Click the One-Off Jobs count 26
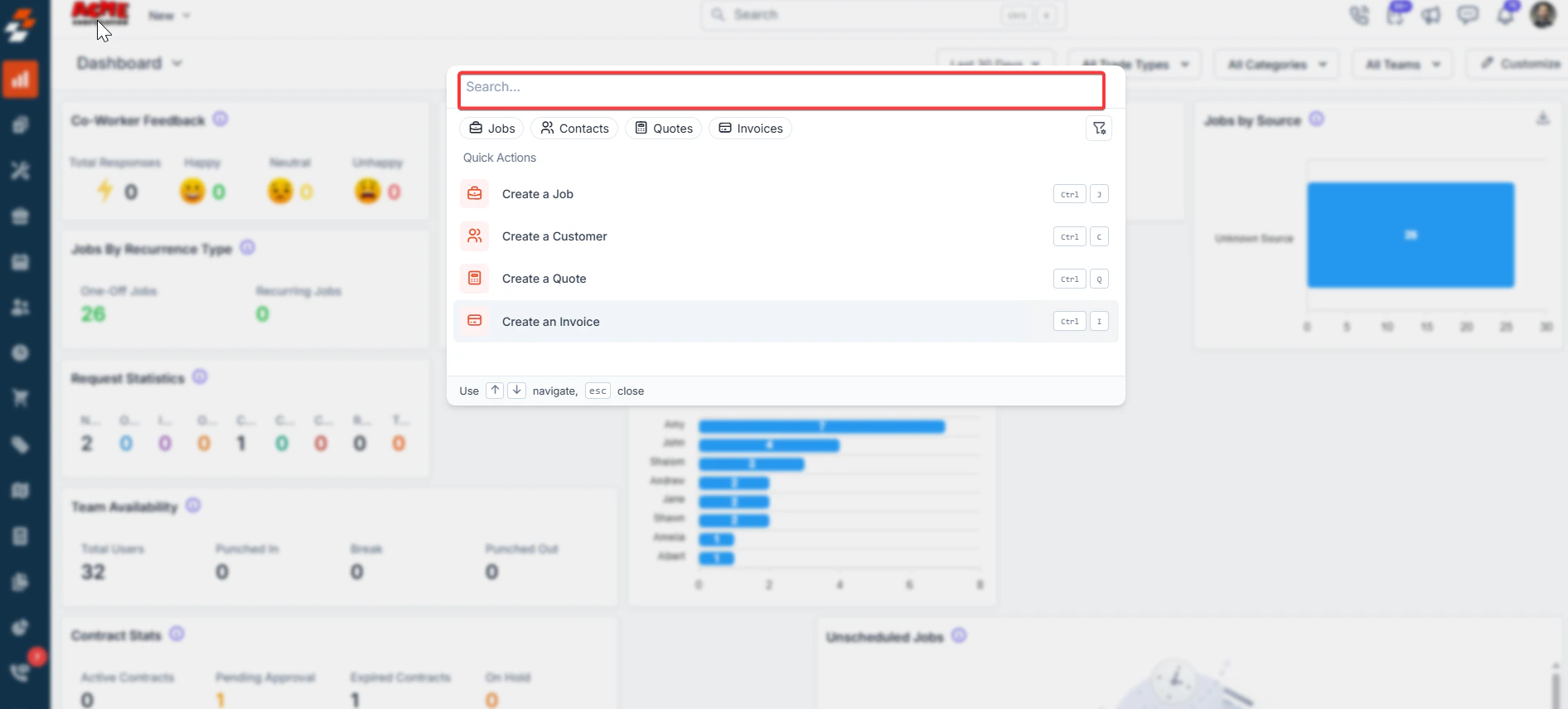1568x709 pixels. [93, 314]
